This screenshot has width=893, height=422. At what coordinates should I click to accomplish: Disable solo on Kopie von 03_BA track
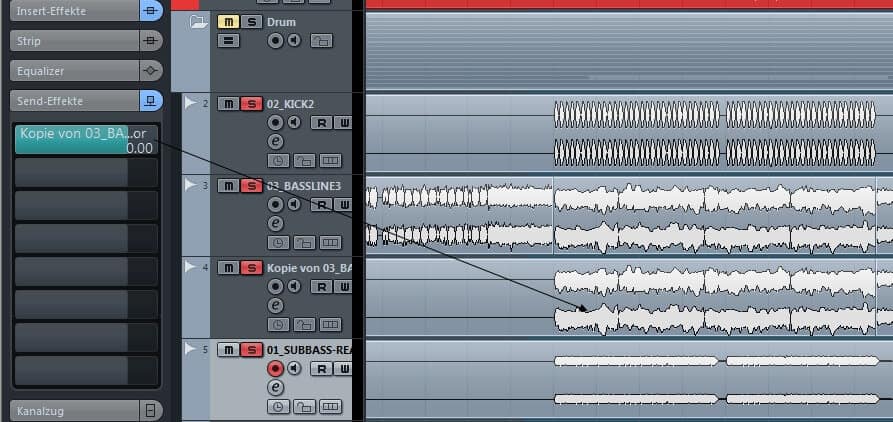point(251,268)
